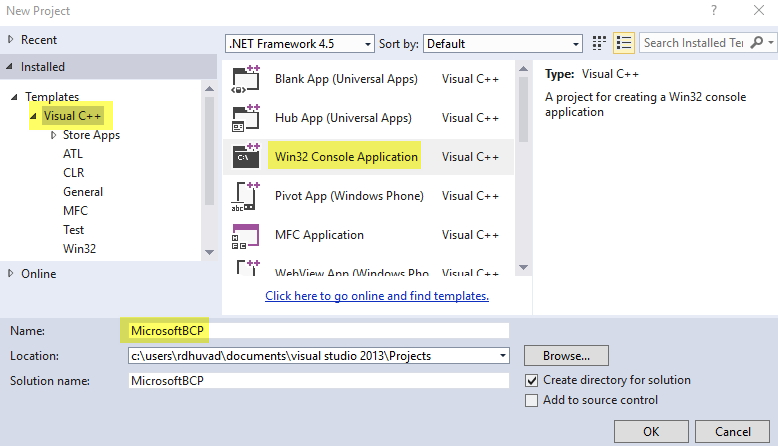Cancel the New Project dialog
Viewport: 778px width, 446px height.
point(732,432)
